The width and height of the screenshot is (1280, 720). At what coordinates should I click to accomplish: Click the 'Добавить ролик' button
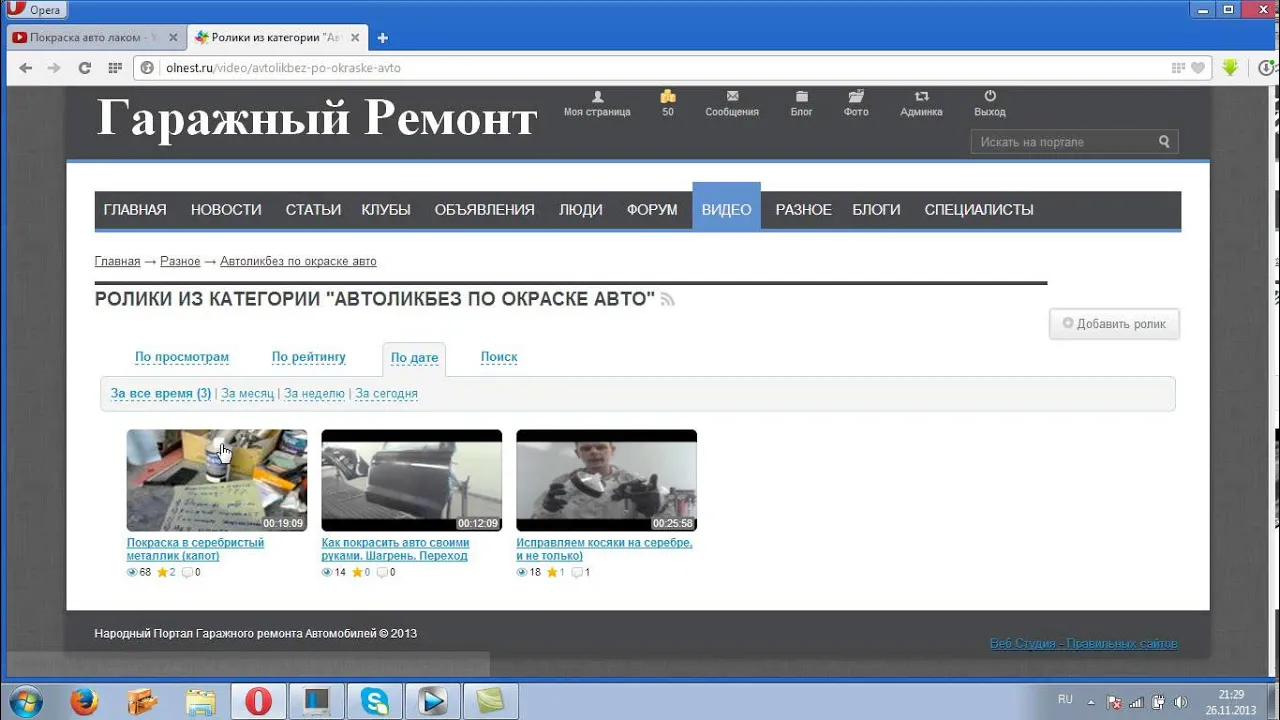1114,324
